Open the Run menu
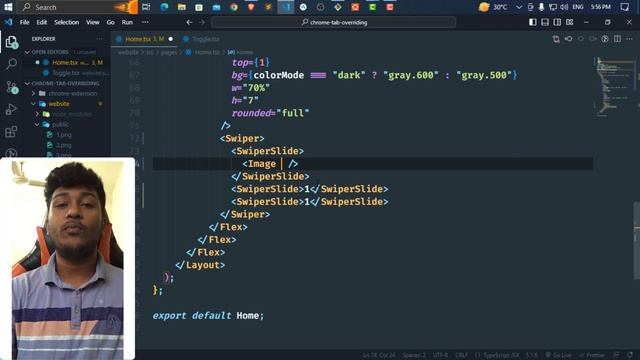The width and height of the screenshot is (640, 360). (127, 22)
